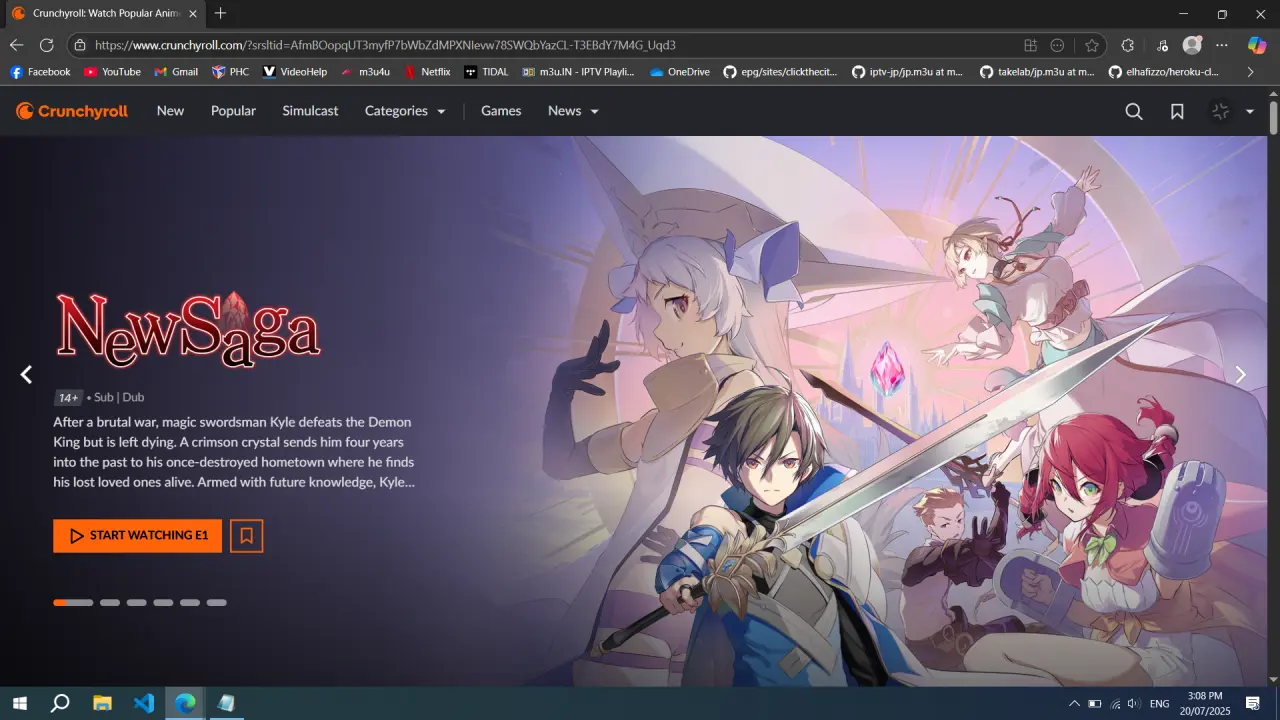
Task: Jump to the second carousel indicator
Action: (110, 603)
